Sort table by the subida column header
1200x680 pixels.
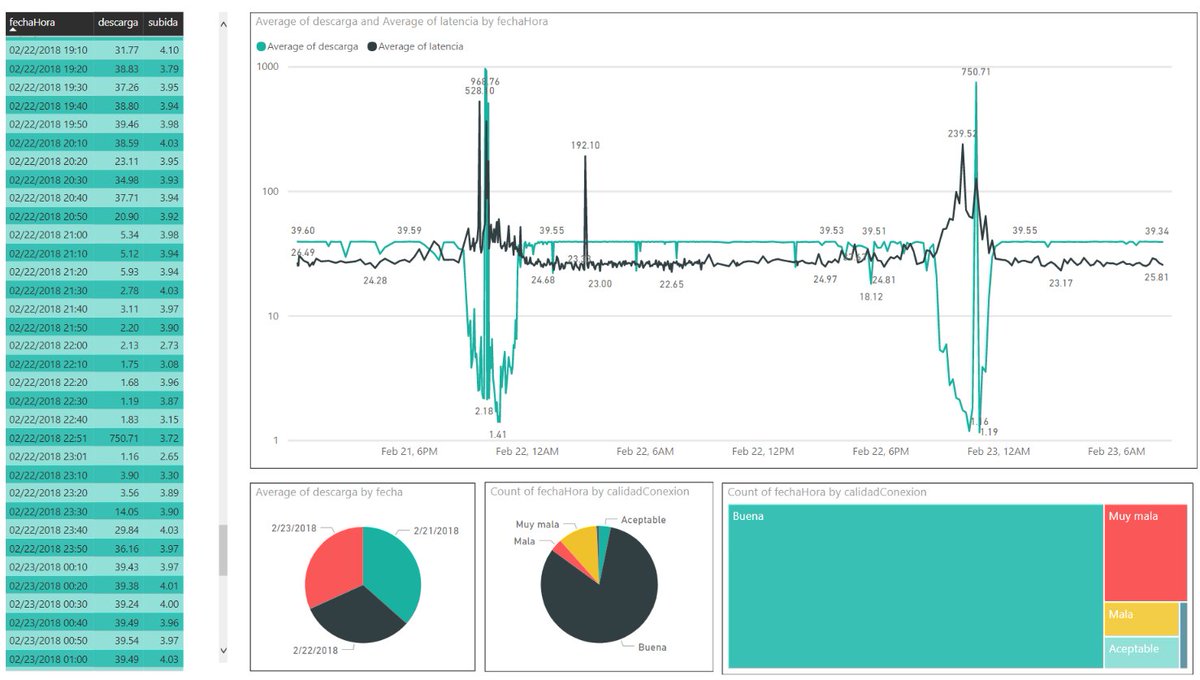tap(163, 21)
